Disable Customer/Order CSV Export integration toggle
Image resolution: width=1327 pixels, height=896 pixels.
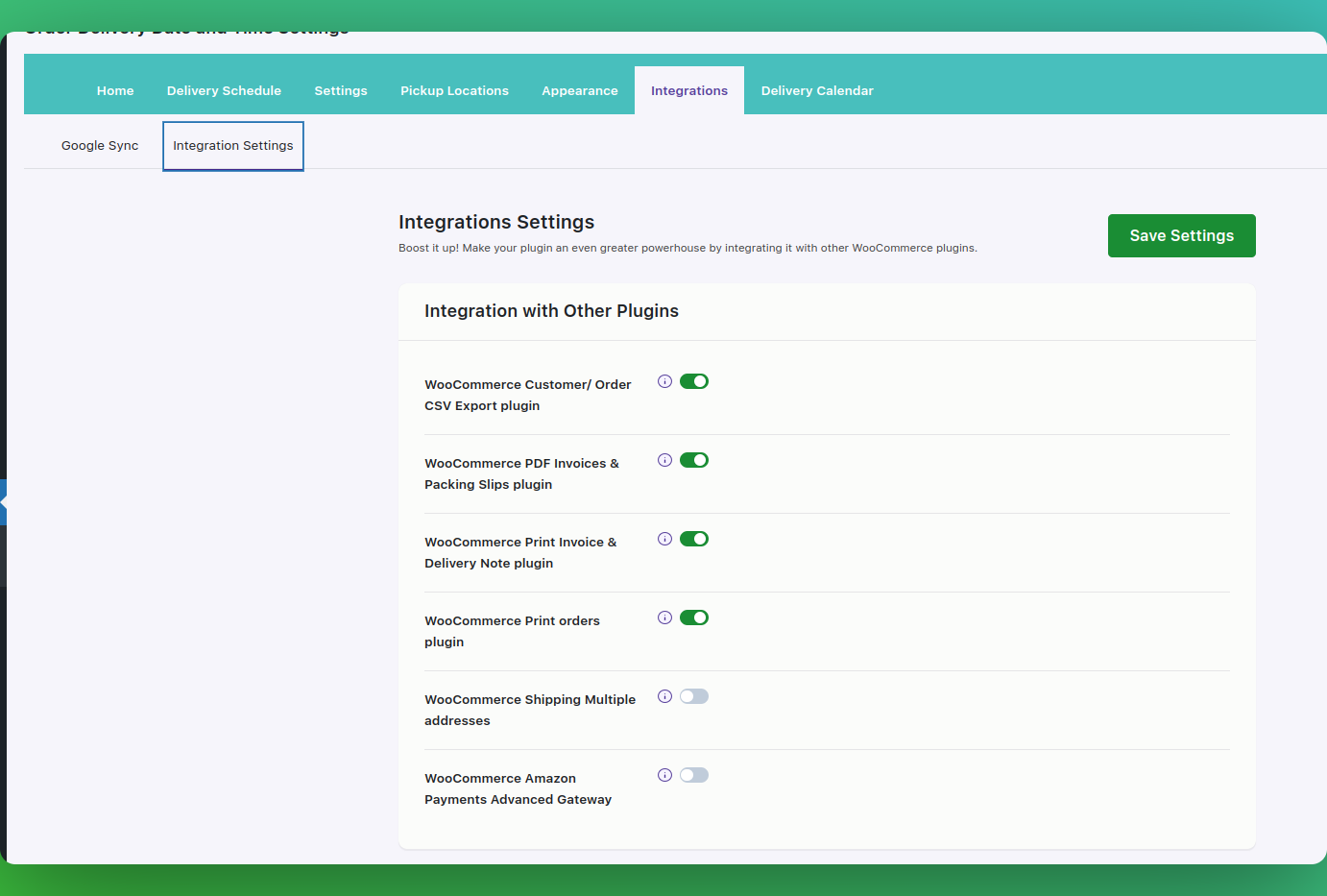(694, 381)
